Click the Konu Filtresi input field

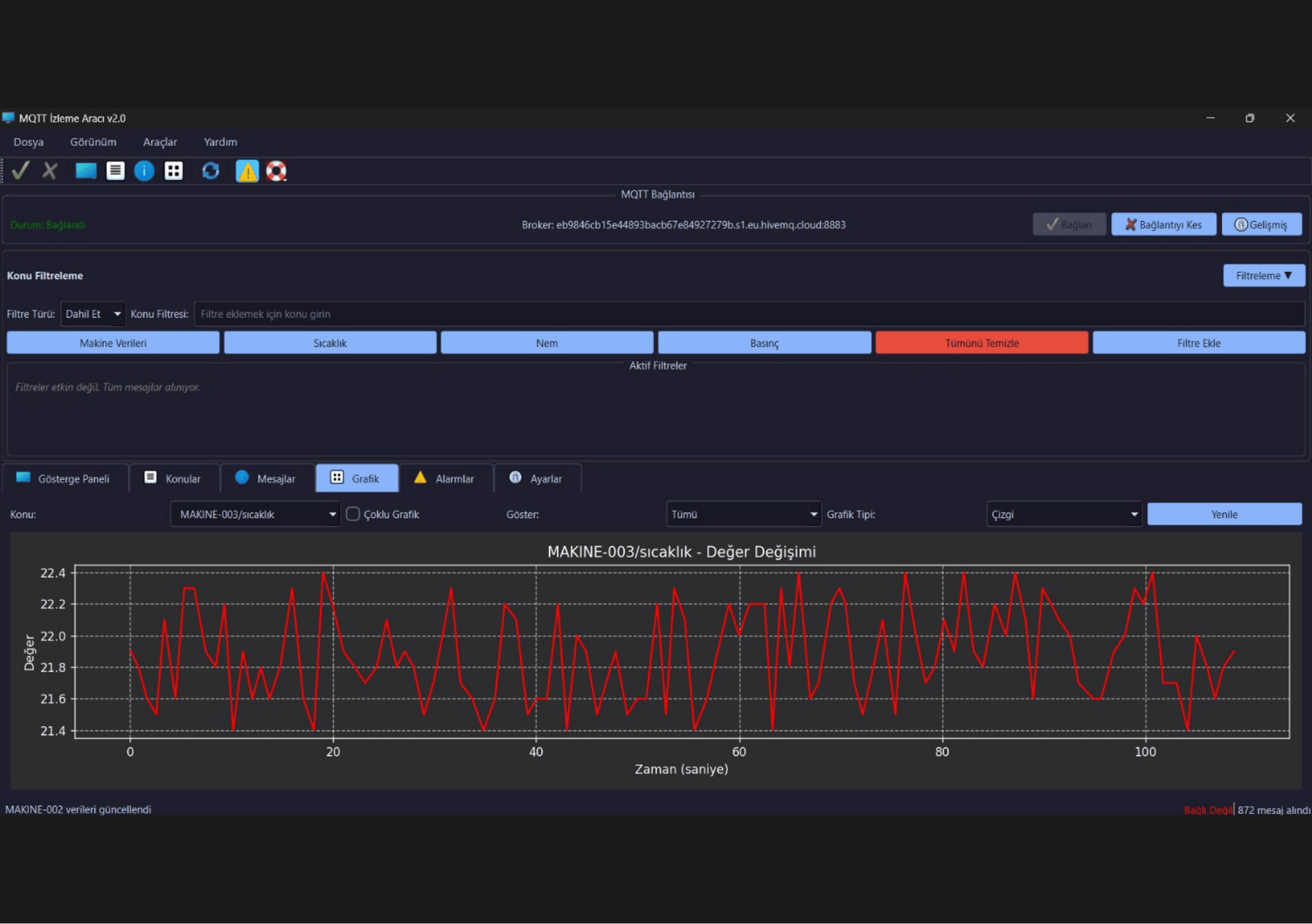point(749,314)
